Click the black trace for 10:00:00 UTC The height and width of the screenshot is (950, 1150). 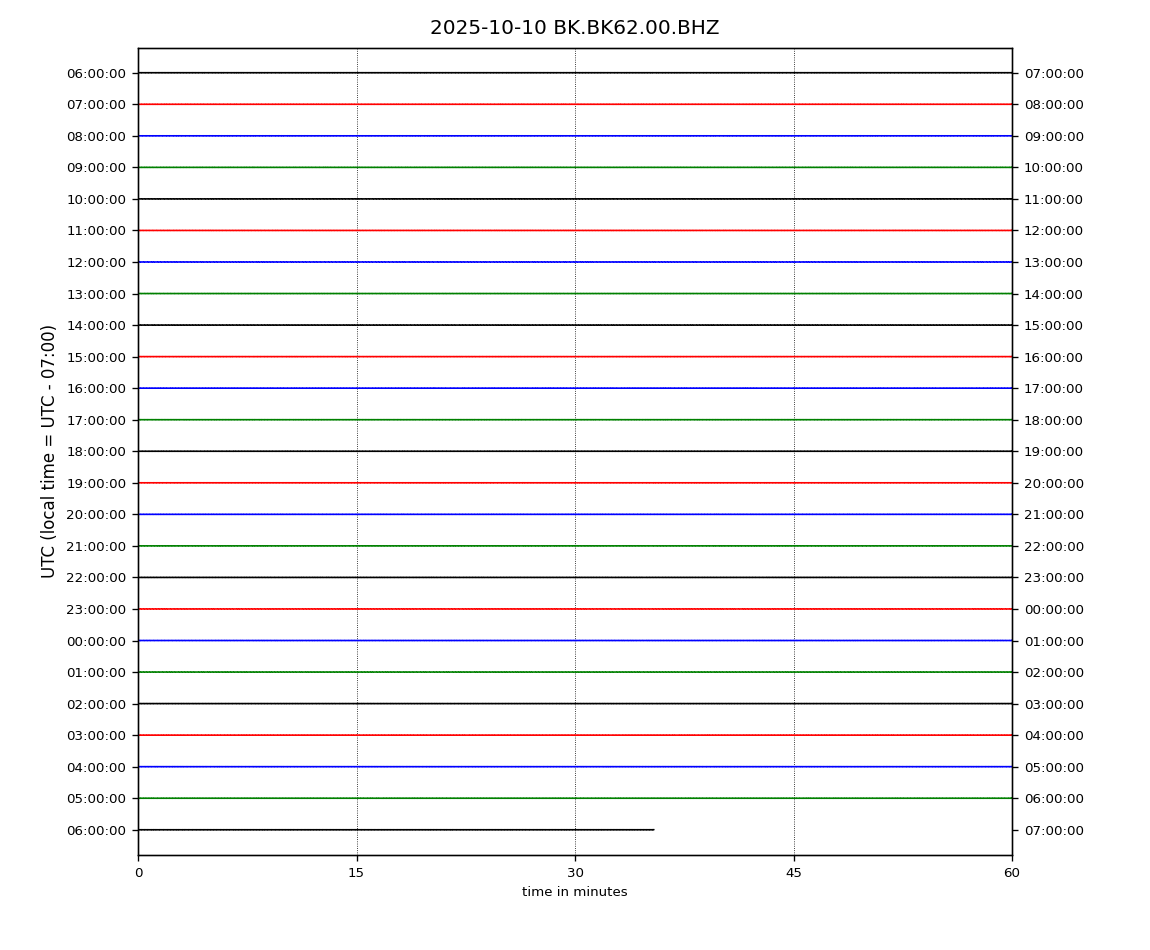575,199
